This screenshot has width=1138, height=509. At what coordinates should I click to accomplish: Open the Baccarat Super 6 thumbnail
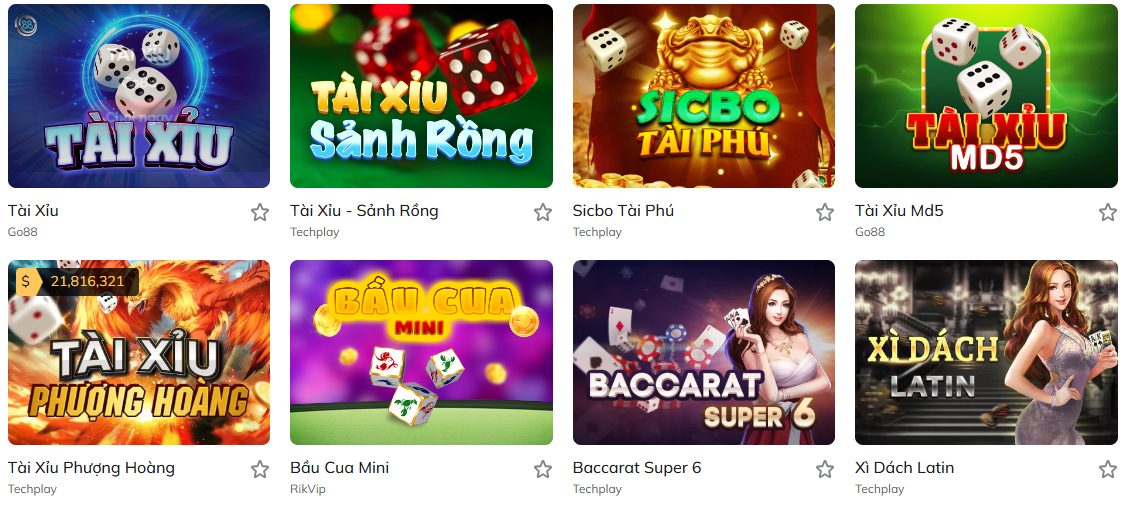click(704, 353)
